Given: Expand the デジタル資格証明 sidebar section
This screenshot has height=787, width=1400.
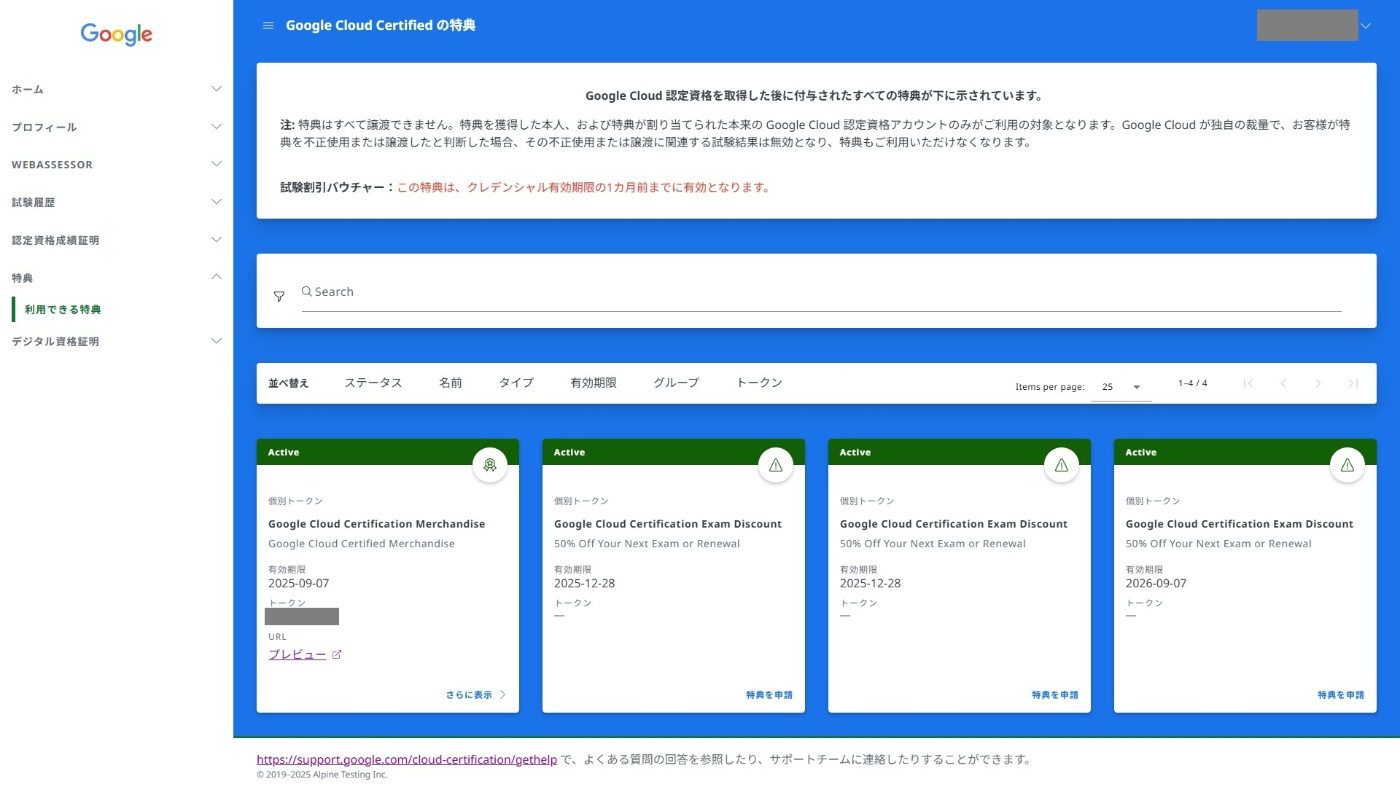Looking at the screenshot, I should click(x=117, y=341).
